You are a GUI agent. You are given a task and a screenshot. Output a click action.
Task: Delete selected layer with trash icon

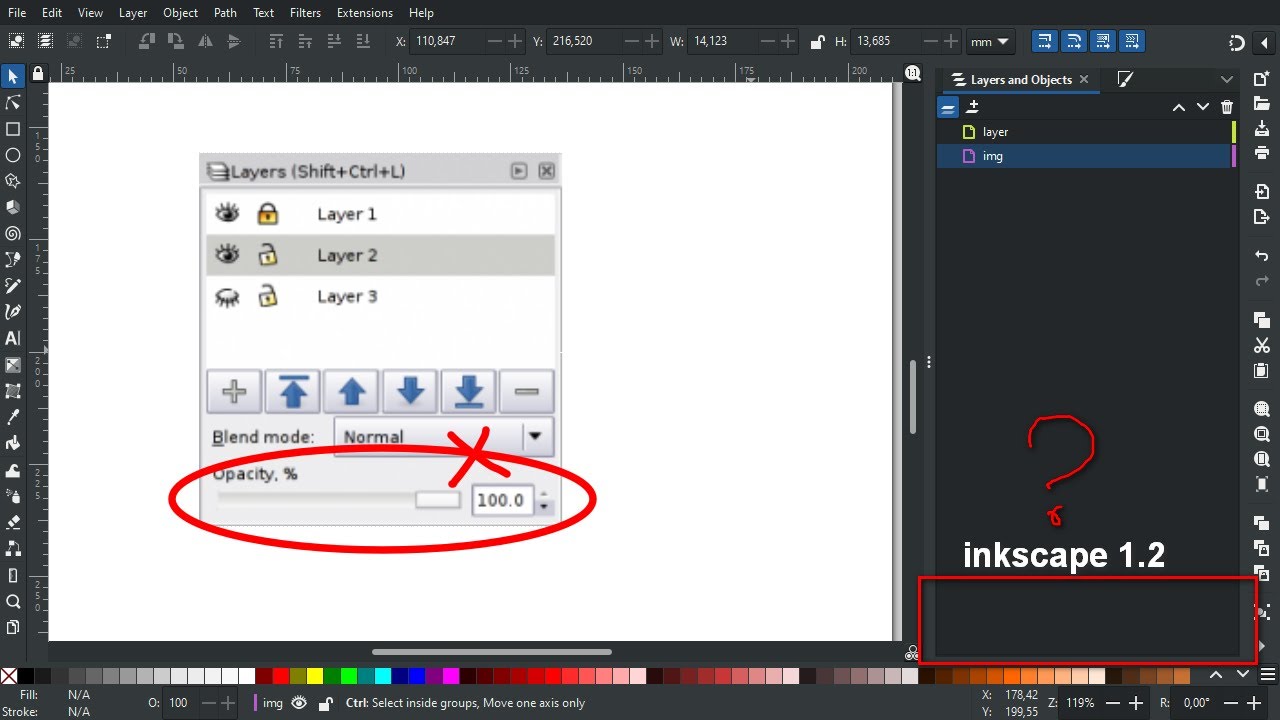(1227, 107)
